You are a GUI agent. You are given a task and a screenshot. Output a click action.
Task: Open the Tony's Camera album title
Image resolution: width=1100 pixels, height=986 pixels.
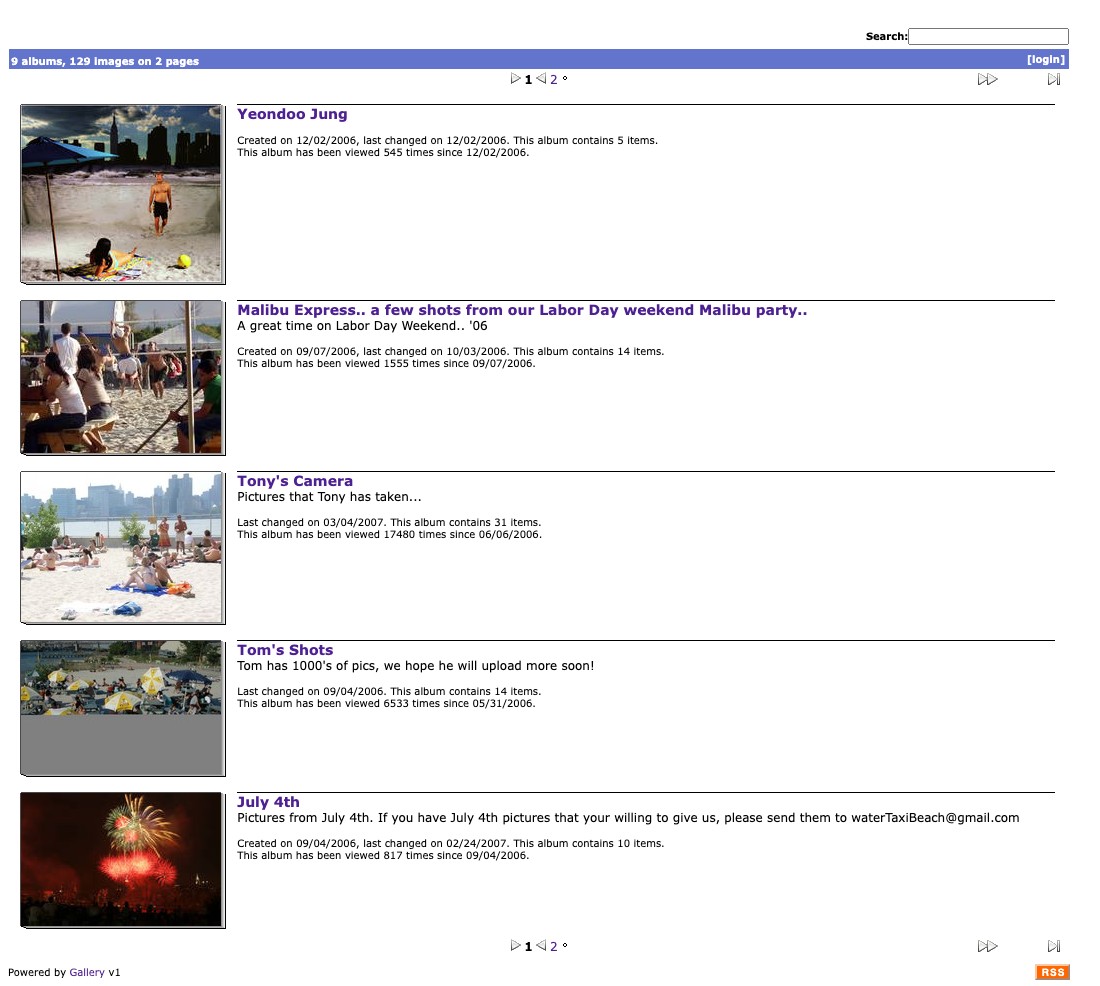pyautogui.click(x=295, y=481)
